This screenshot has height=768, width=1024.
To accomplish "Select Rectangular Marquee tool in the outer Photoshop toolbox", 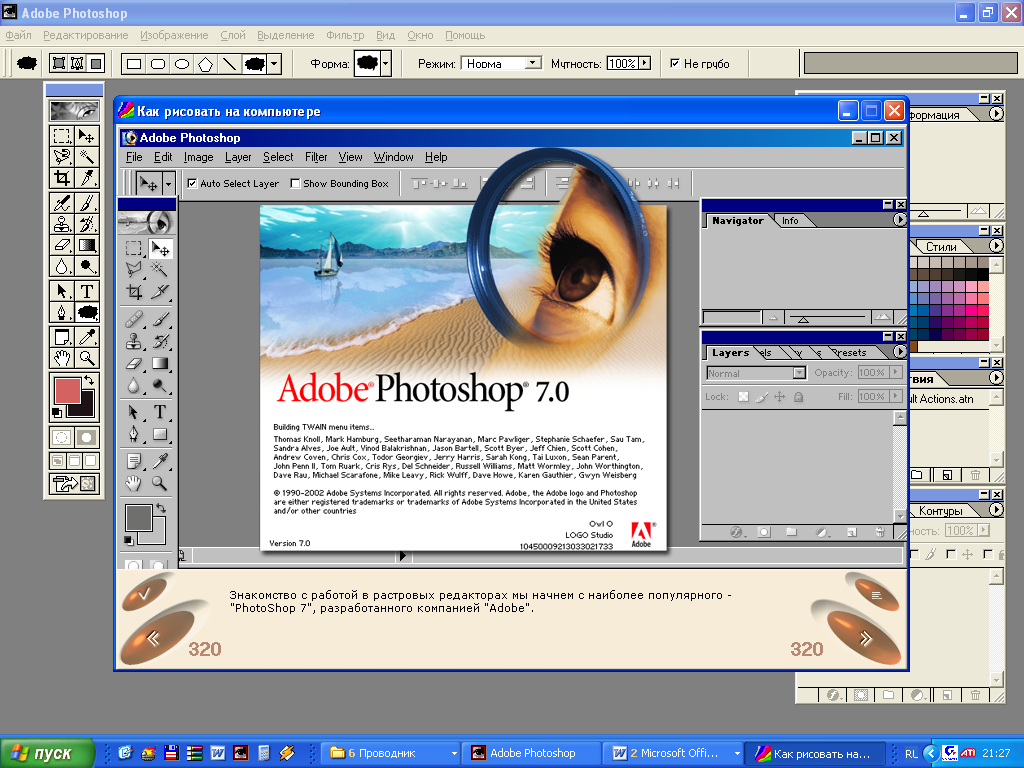I will click(62, 136).
